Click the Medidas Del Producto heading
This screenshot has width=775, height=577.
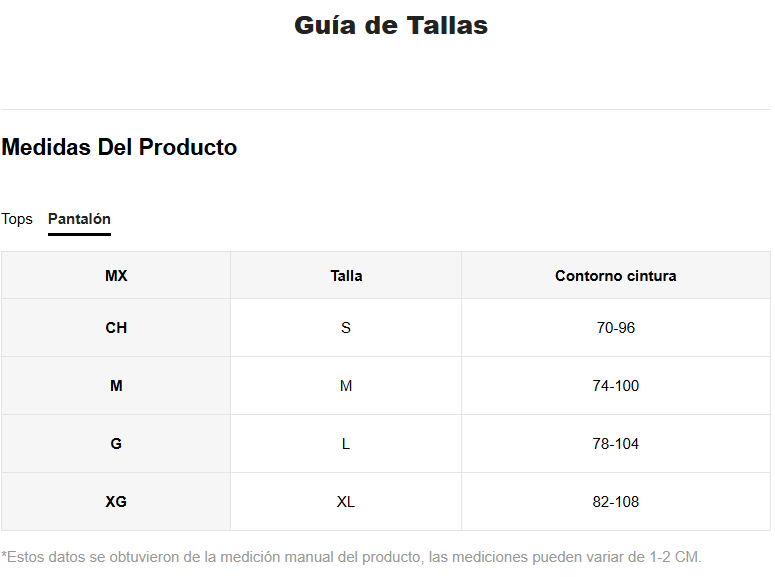(x=119, y=147)
